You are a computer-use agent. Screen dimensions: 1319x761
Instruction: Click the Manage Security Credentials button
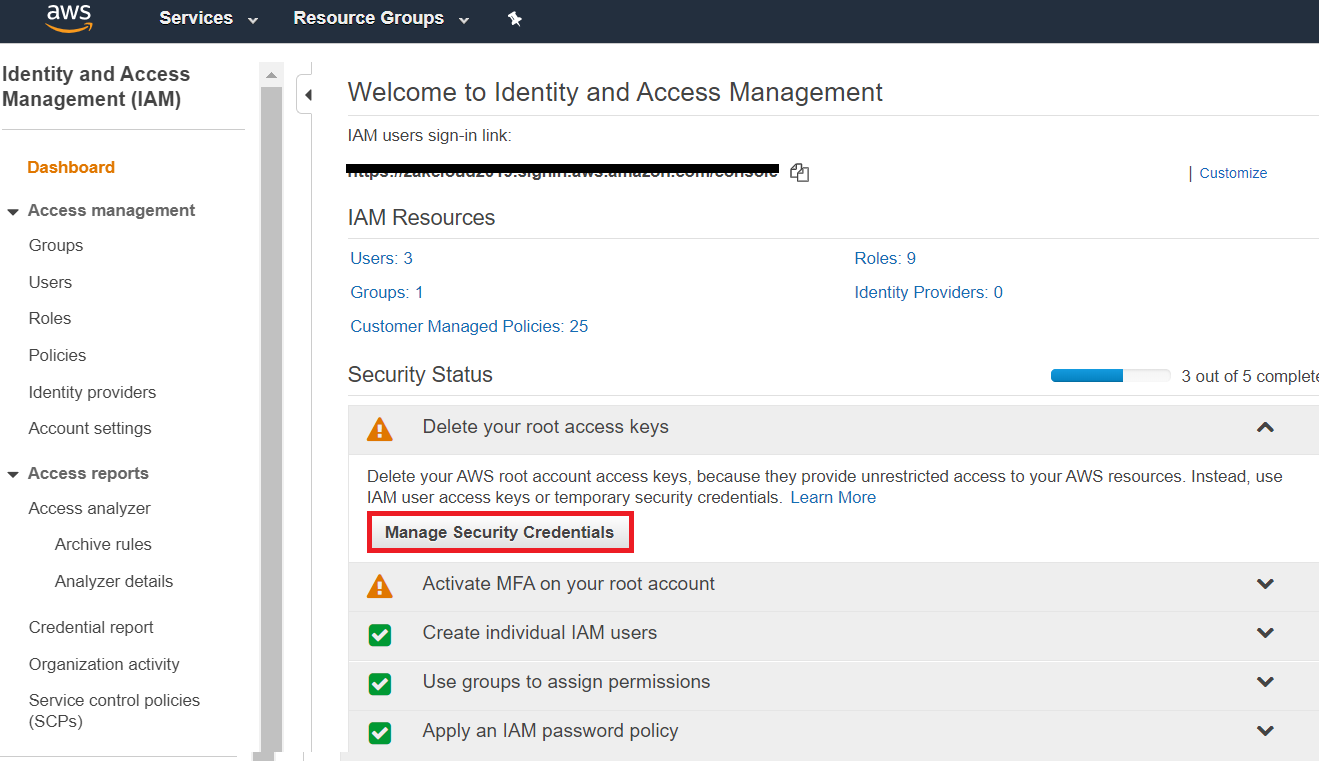click(x=500, y=533)
